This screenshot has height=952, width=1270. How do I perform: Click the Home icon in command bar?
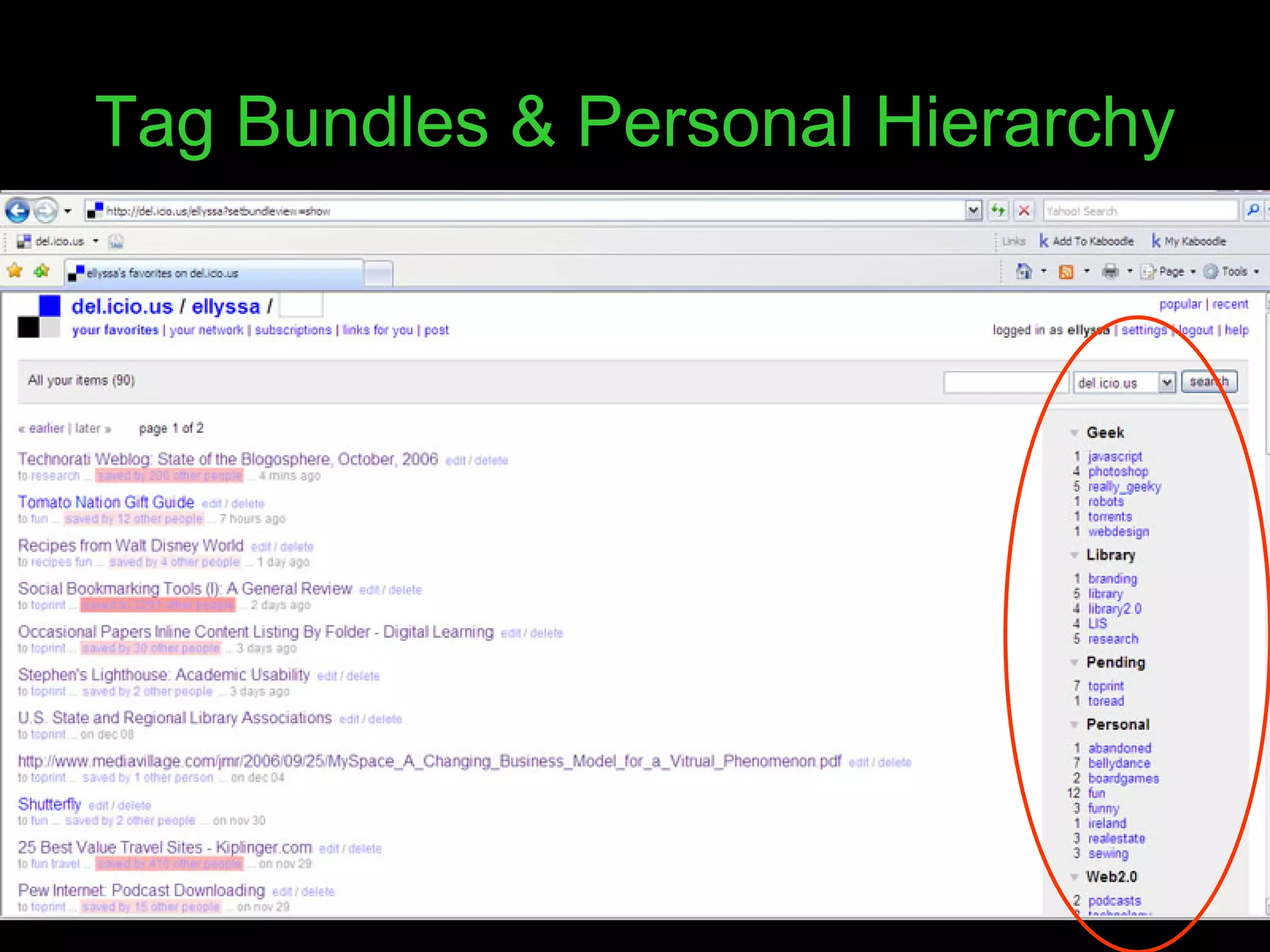(x=1024, y=271)
